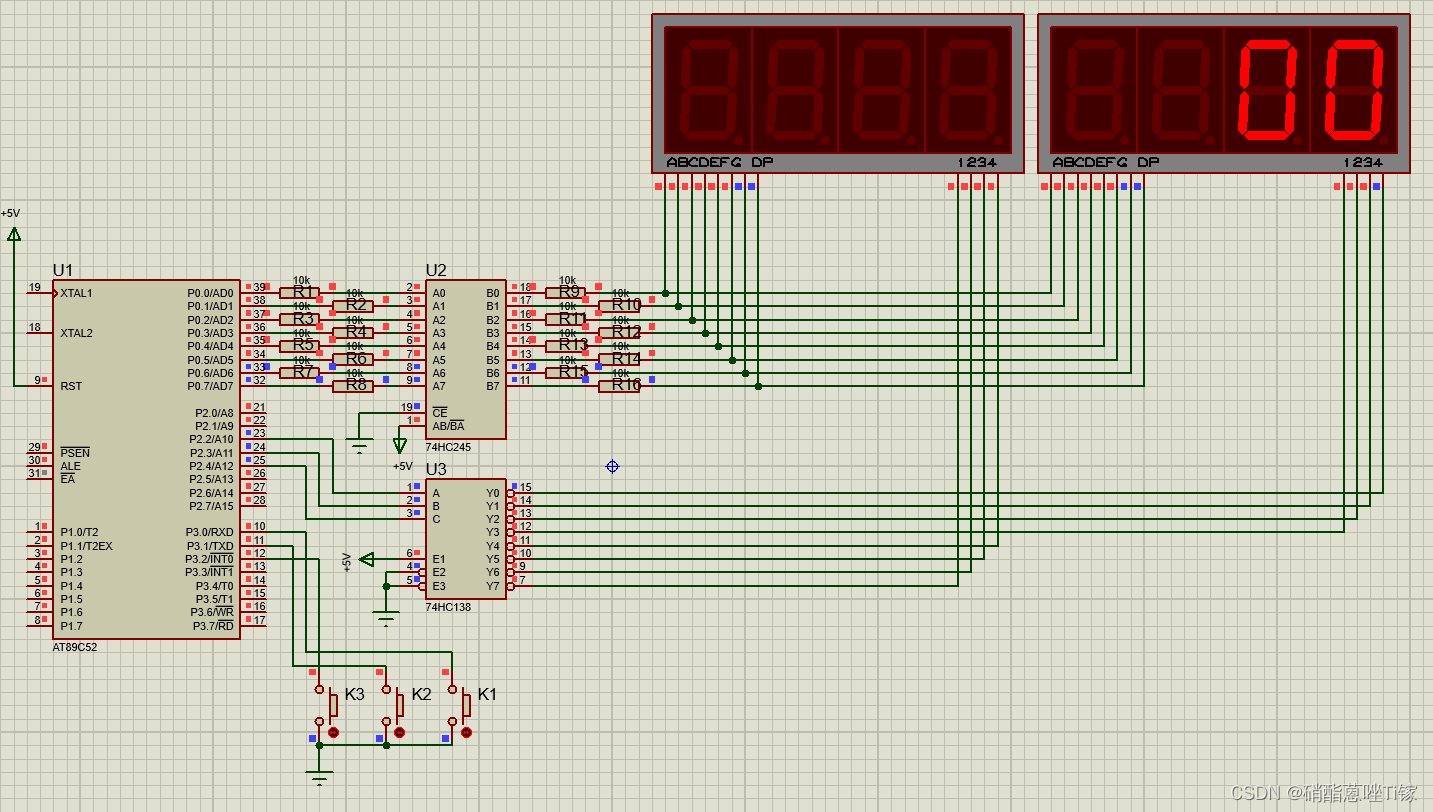The width and height of the screenshot is (1433, 812).
Task: Select resistor R12
Action: click(620, 332)
